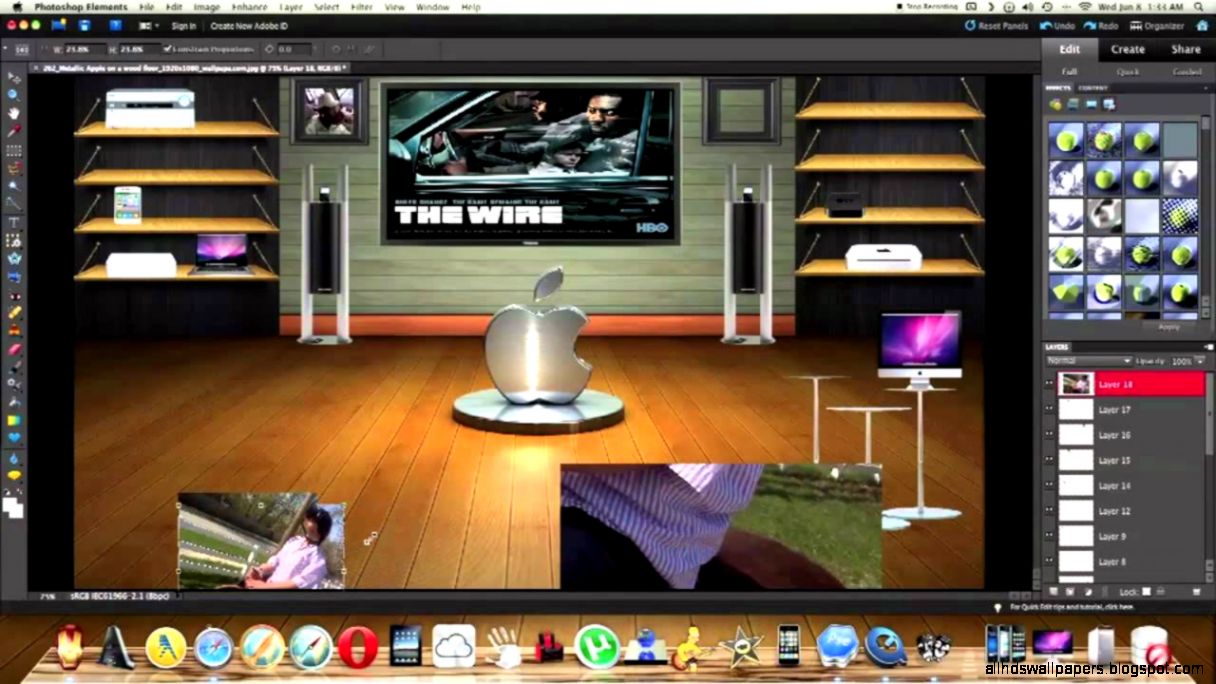Click the blue Save icon in top bar
Screen dimensions: 1216x684
point(85,25)
